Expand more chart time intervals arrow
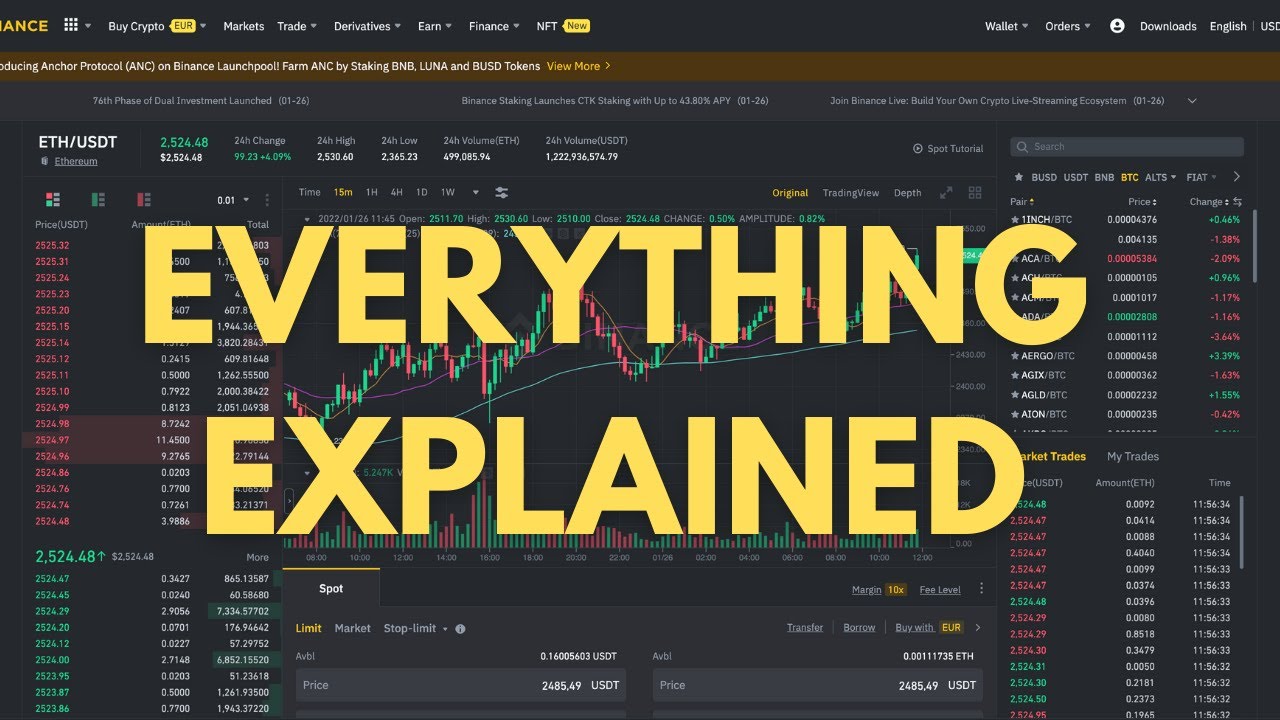 pos(475,192)
